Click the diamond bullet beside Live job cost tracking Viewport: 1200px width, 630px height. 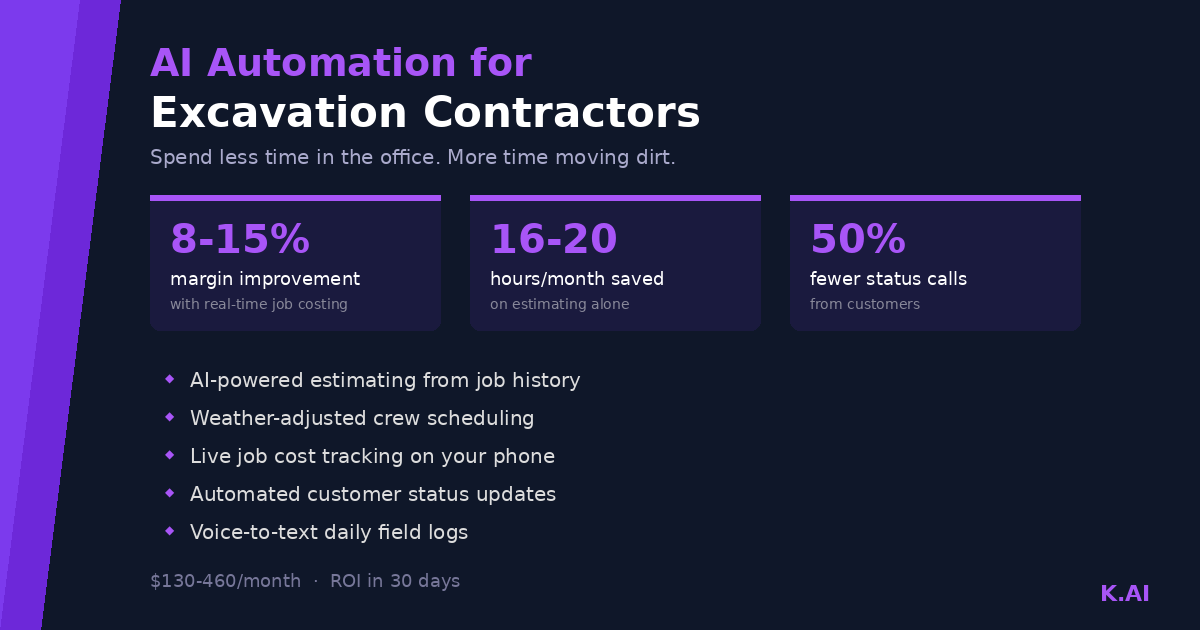point(170,455)
